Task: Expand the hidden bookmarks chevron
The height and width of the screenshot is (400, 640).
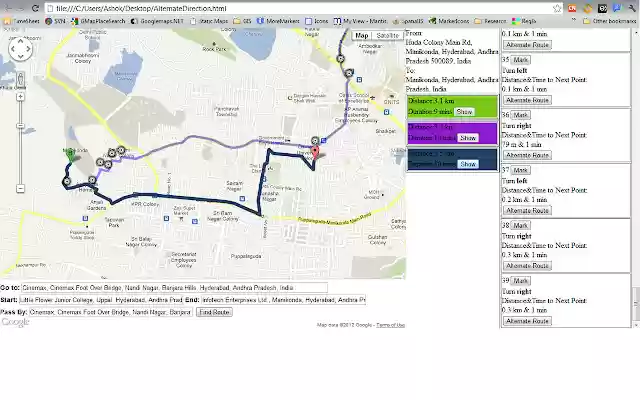Action: pos(574,20)
